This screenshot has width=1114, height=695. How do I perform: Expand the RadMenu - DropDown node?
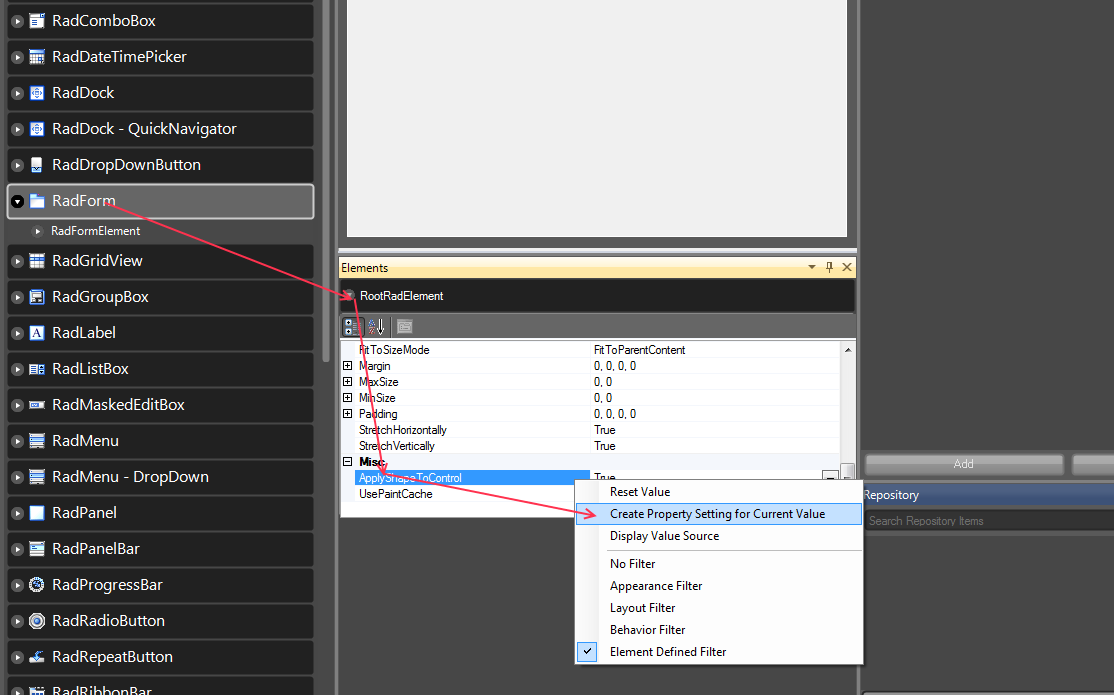(18, 478)
